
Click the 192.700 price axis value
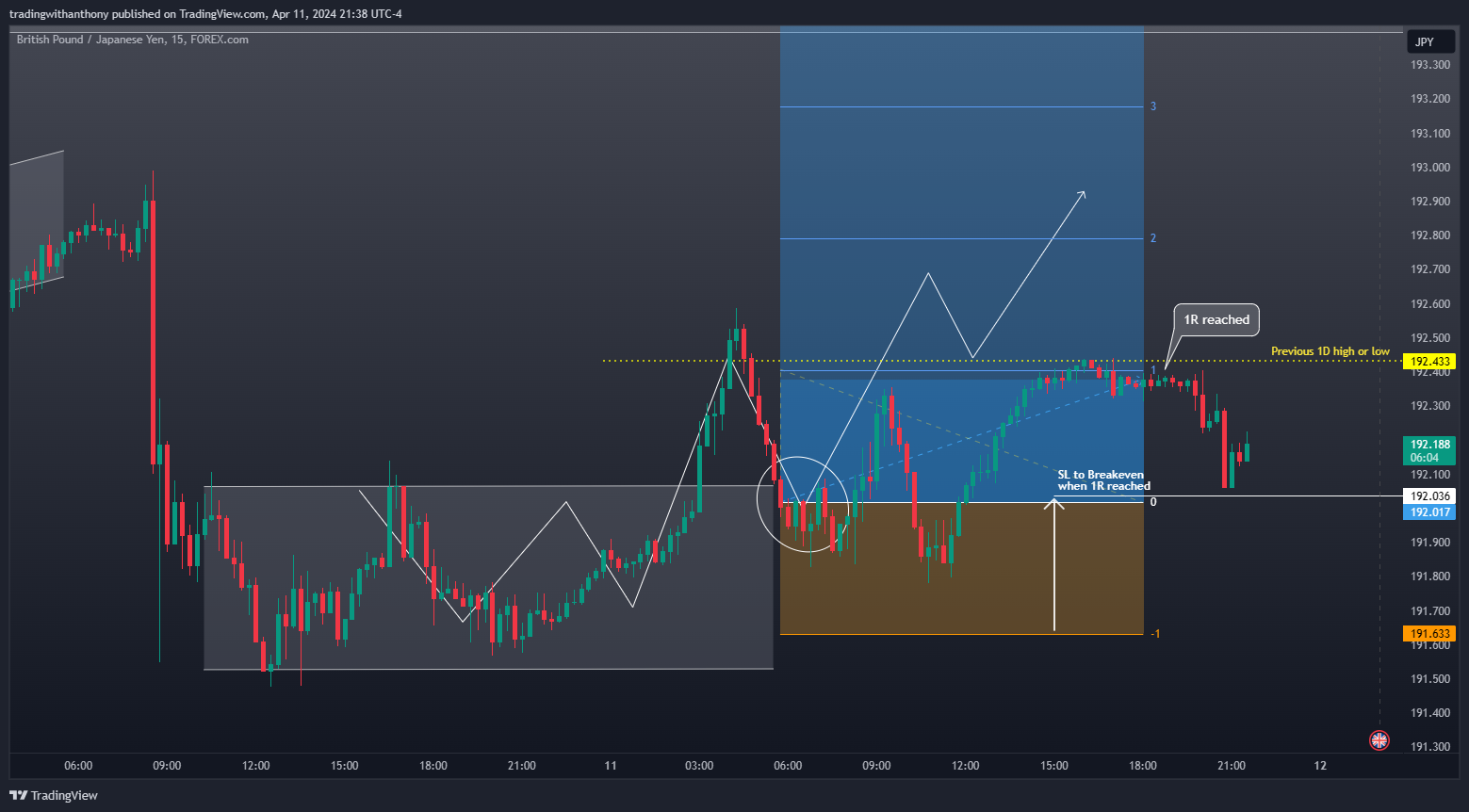coord(1429,269)
